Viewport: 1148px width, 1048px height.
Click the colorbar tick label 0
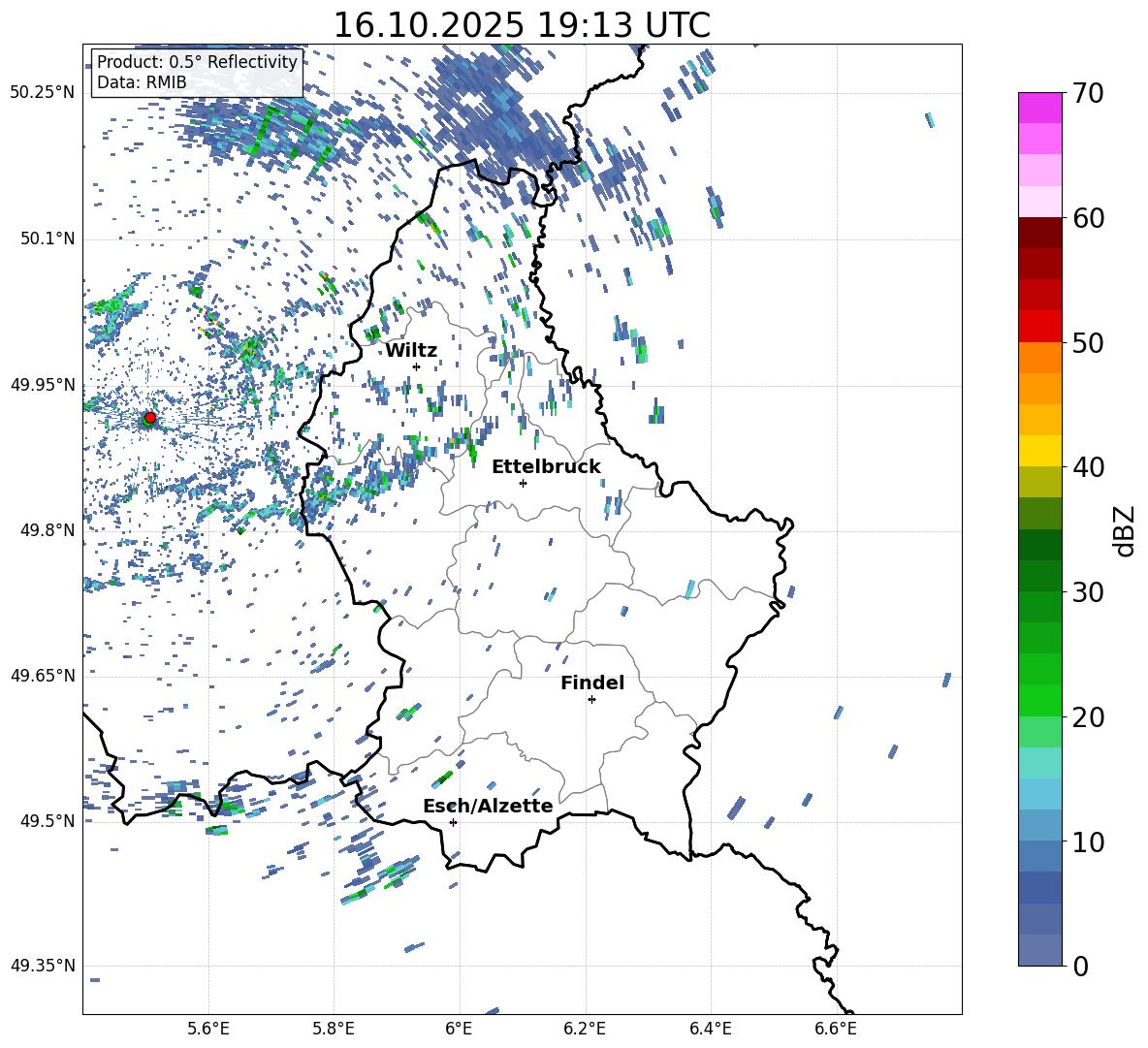1081,966
